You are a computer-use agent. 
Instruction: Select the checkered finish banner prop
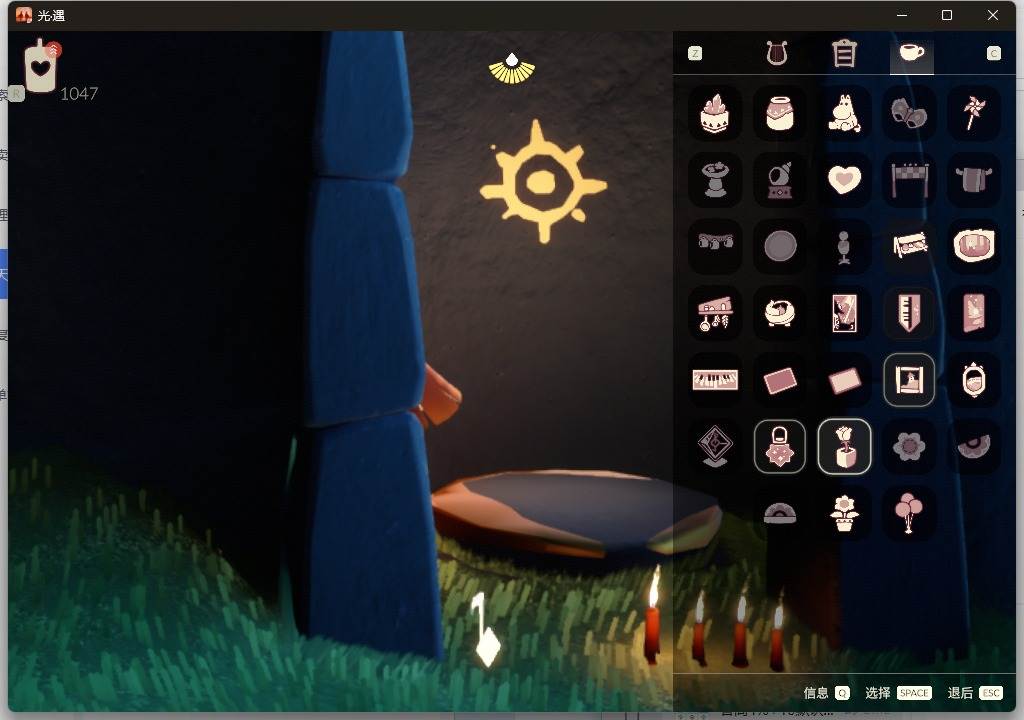coord(909,179)
